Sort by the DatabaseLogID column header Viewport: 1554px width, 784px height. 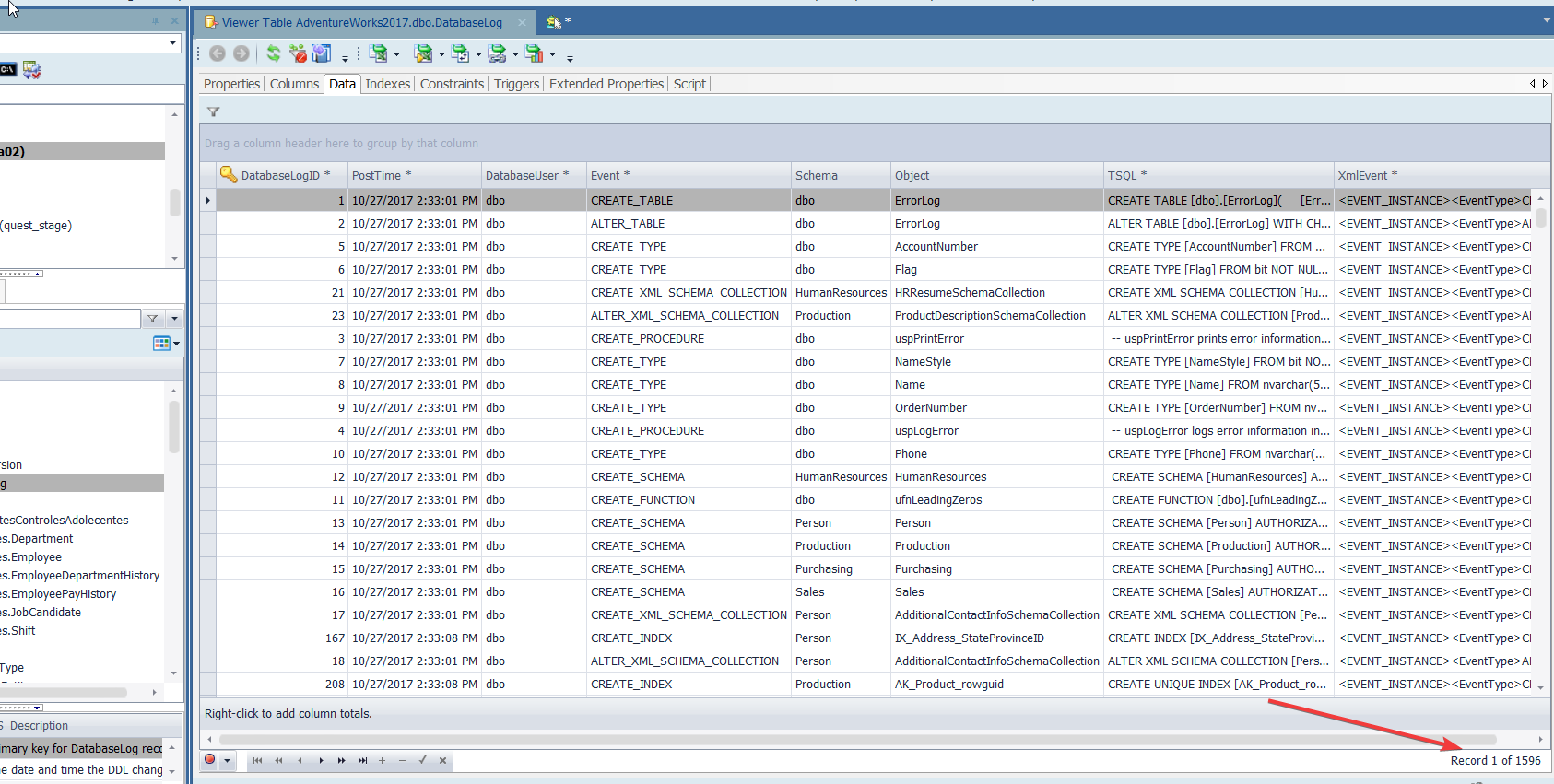click(281, 175)
